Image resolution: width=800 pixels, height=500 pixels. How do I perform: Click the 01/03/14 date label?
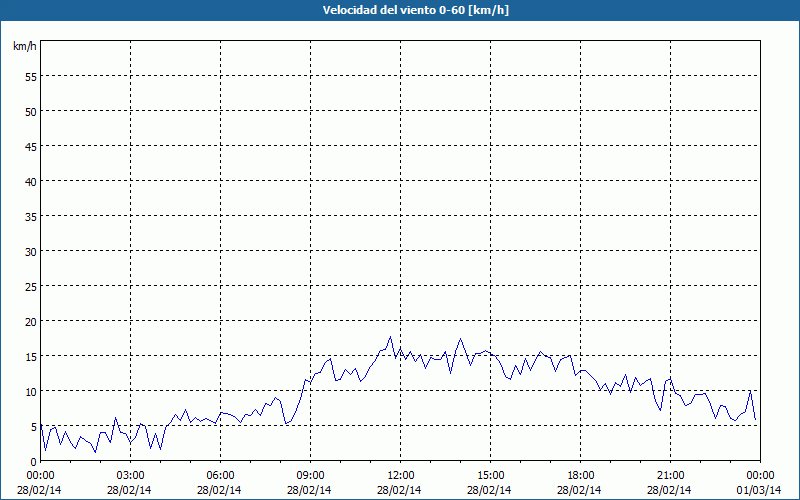tap(759, 490)
